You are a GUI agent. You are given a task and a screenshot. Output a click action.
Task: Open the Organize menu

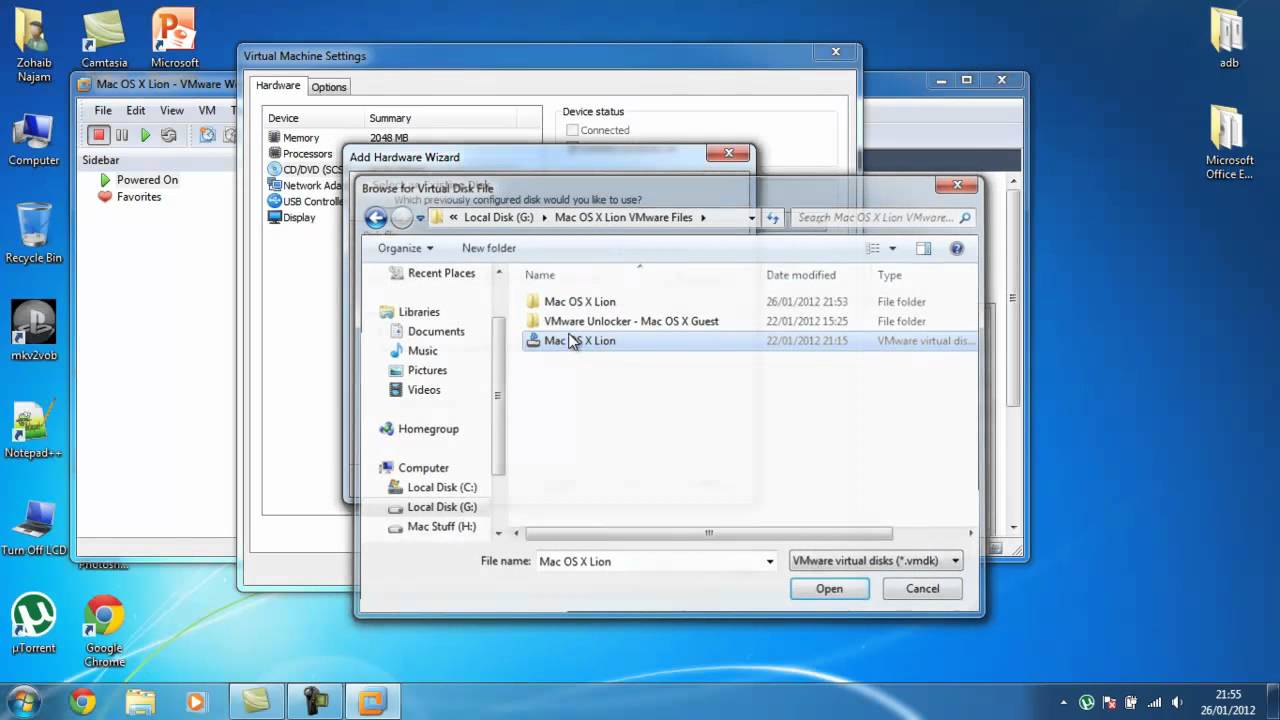pyautogui.click(x=405, y=248)
